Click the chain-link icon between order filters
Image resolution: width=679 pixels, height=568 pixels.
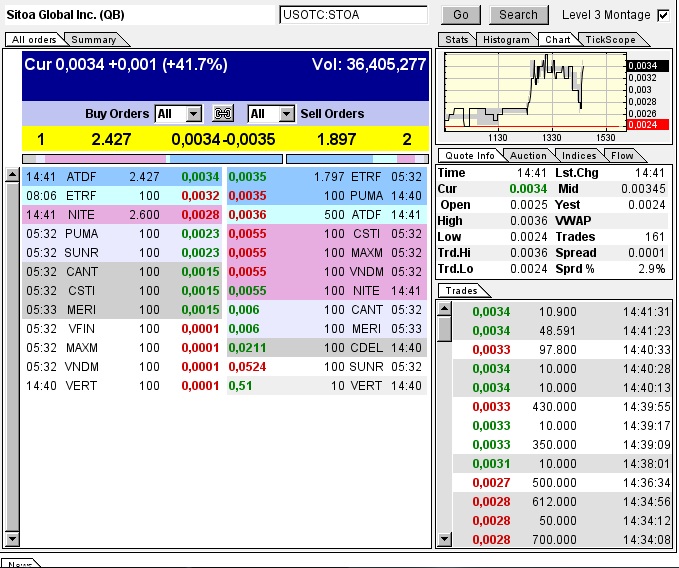(222, 114)
